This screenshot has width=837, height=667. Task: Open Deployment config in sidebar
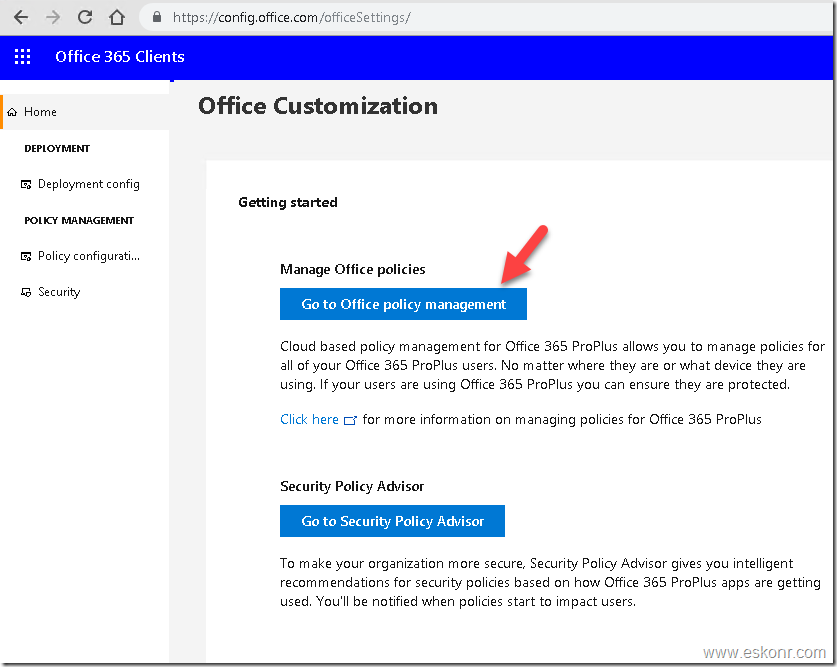click(x=89, y=184)
